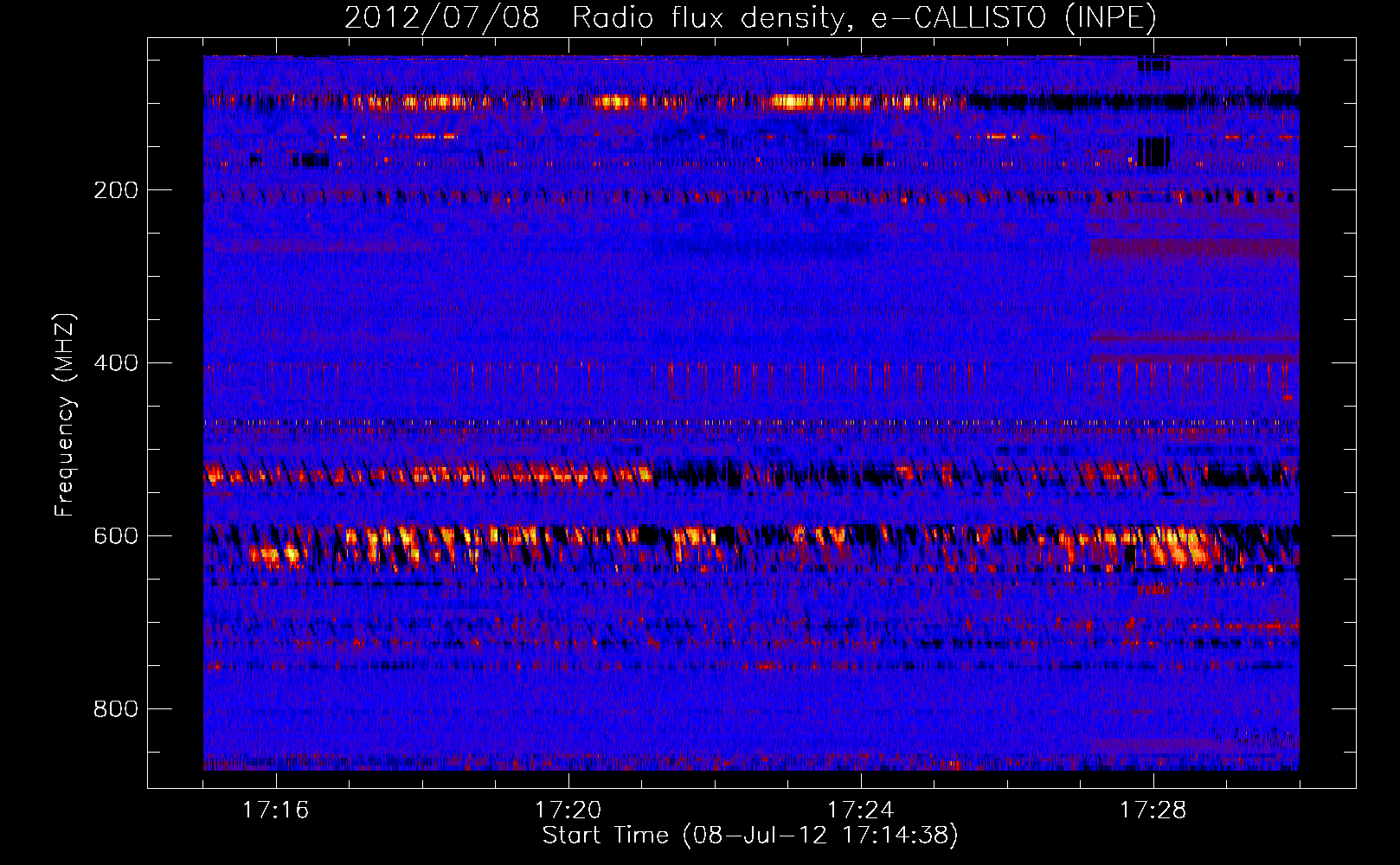Click the 17:28 time tick label

pyautogui.click(x=1153, y=810)
